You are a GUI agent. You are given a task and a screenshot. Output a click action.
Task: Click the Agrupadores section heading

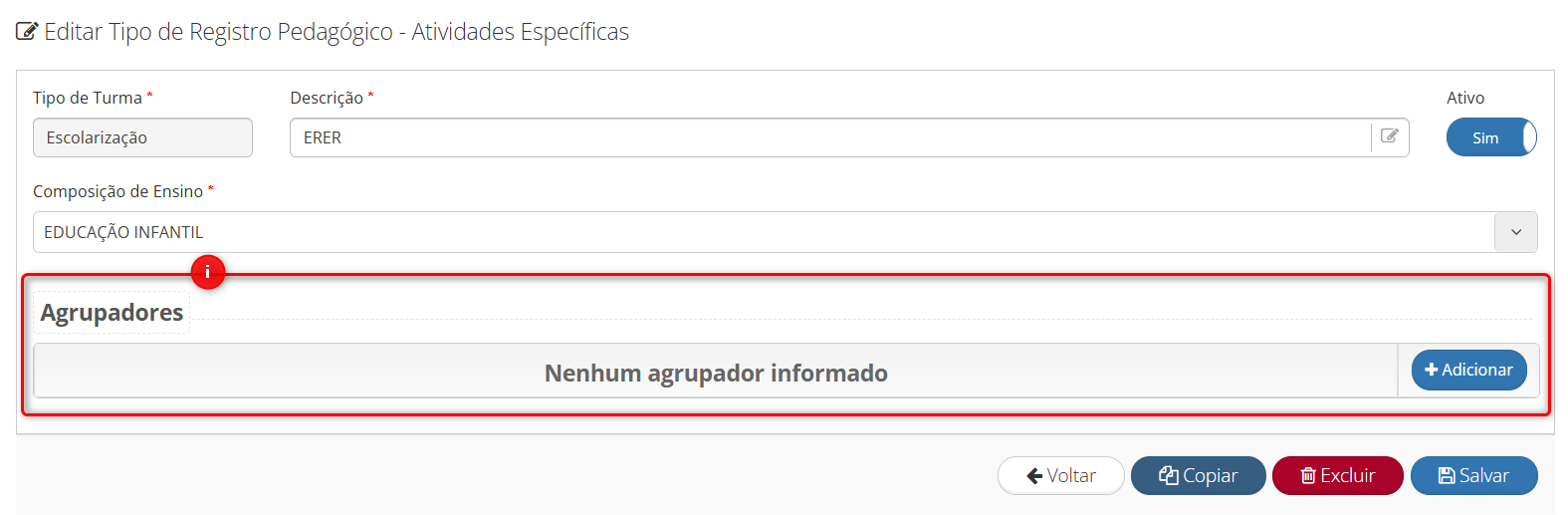click(x=112, y=313)
